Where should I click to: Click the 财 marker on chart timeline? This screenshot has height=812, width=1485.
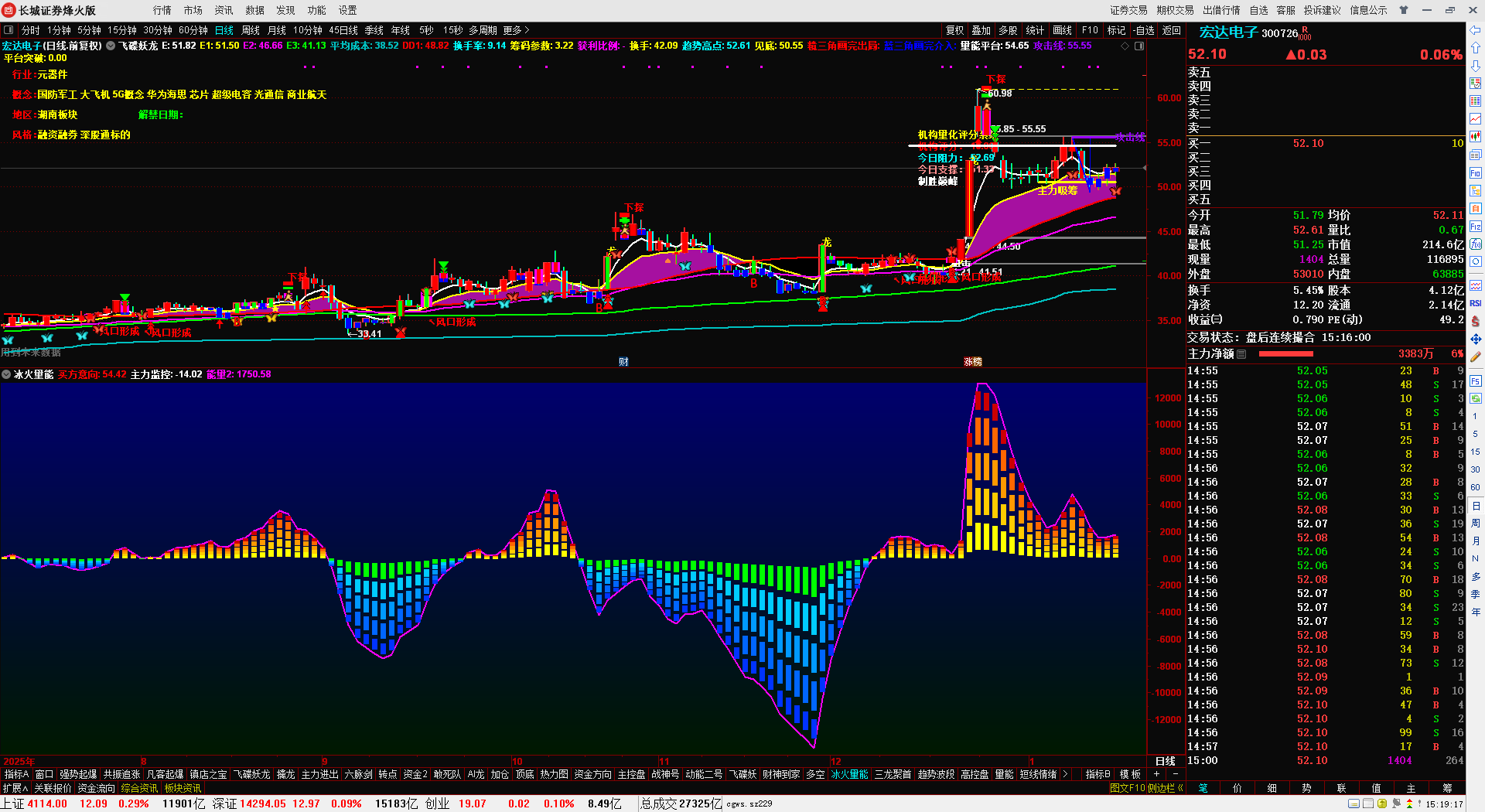click(x=623, y=362)
